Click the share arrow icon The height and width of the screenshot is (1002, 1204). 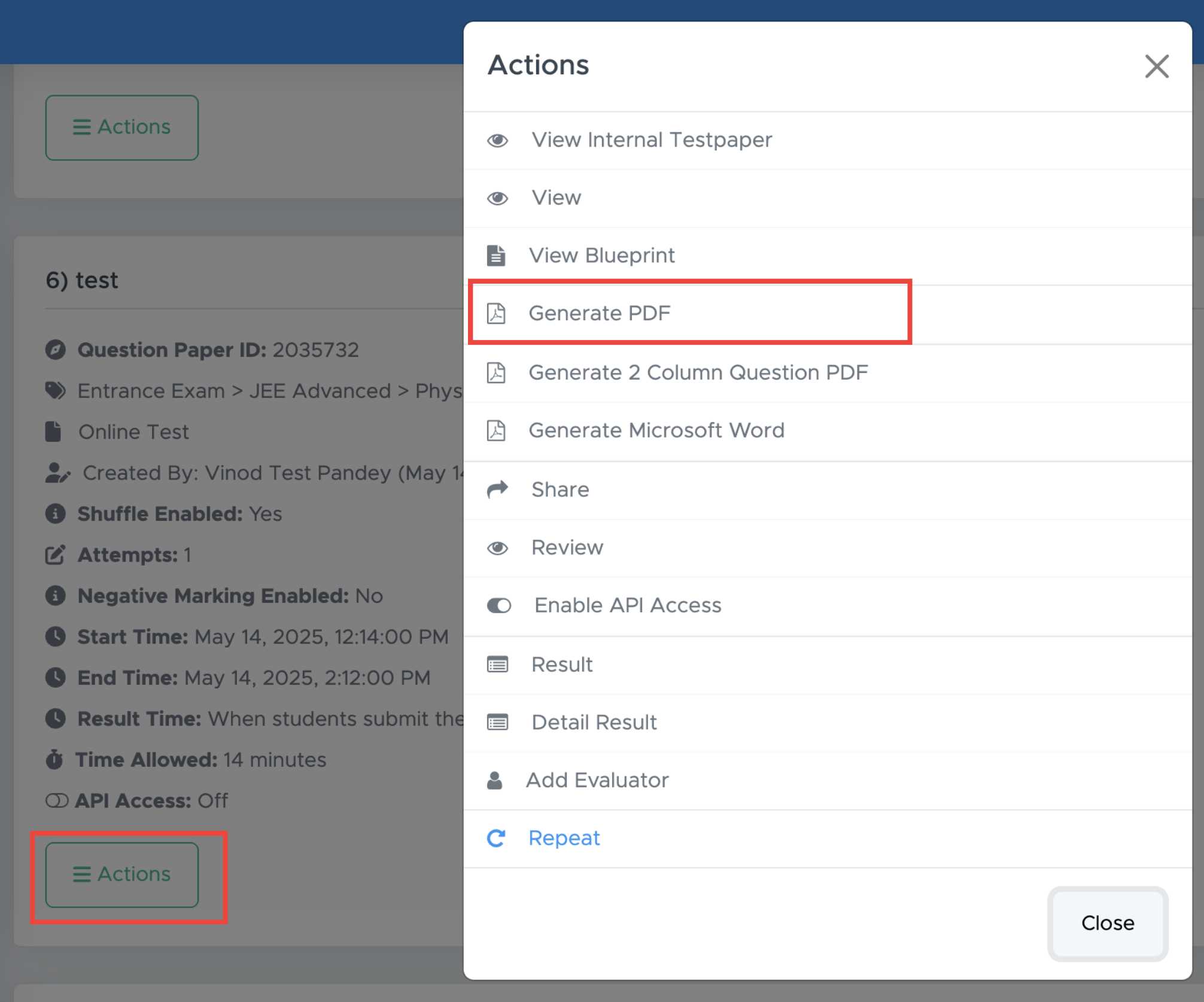[x=497, y=490]
